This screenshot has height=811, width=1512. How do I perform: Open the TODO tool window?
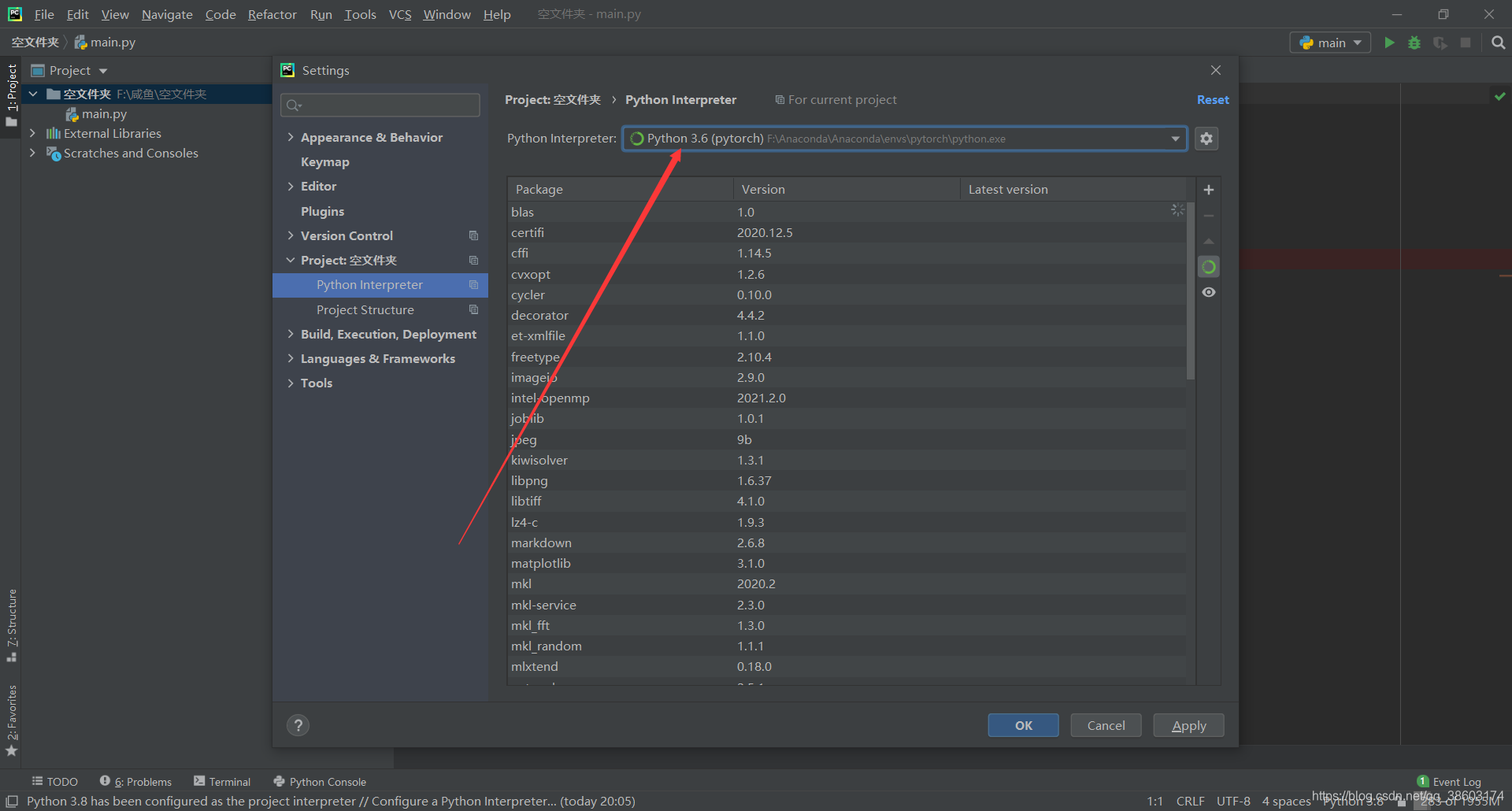tap(55, 782)
